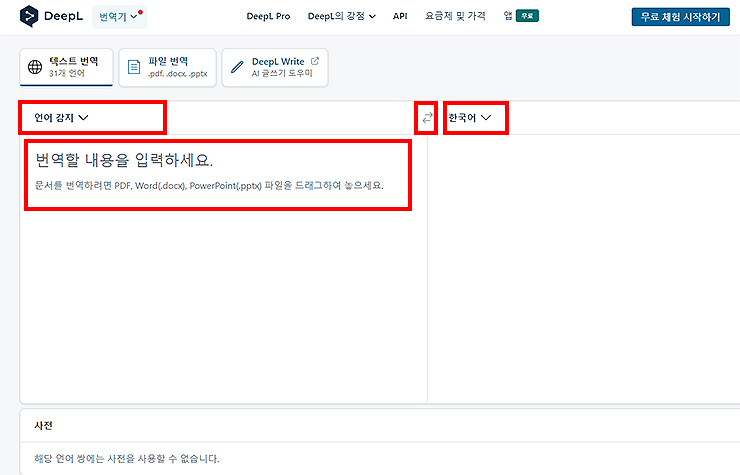This screenshot has width=740, height=475.
Task: Open the 언어 감지 source language dropdown
Action: click(61, 118)
